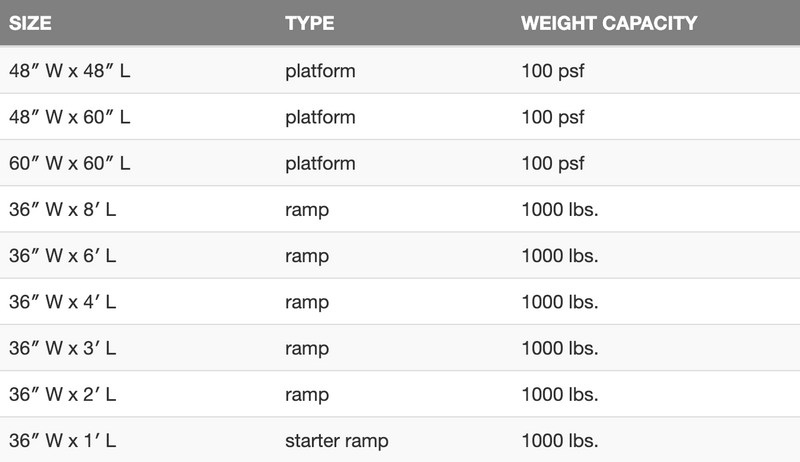Click ramp type in the 8′ L row
This screenshot has height=462, width=800.
point(305,209)
